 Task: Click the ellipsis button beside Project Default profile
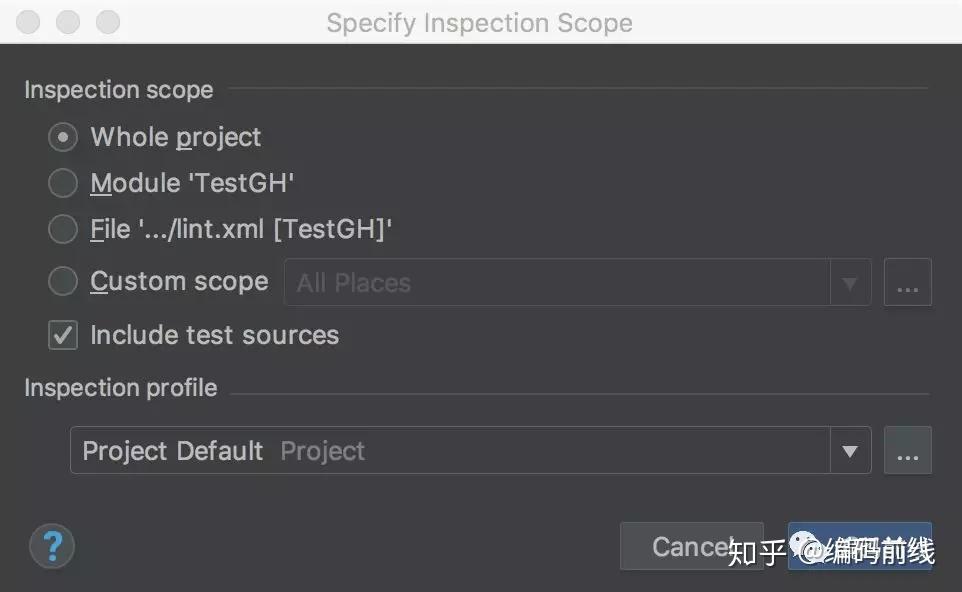907,451
